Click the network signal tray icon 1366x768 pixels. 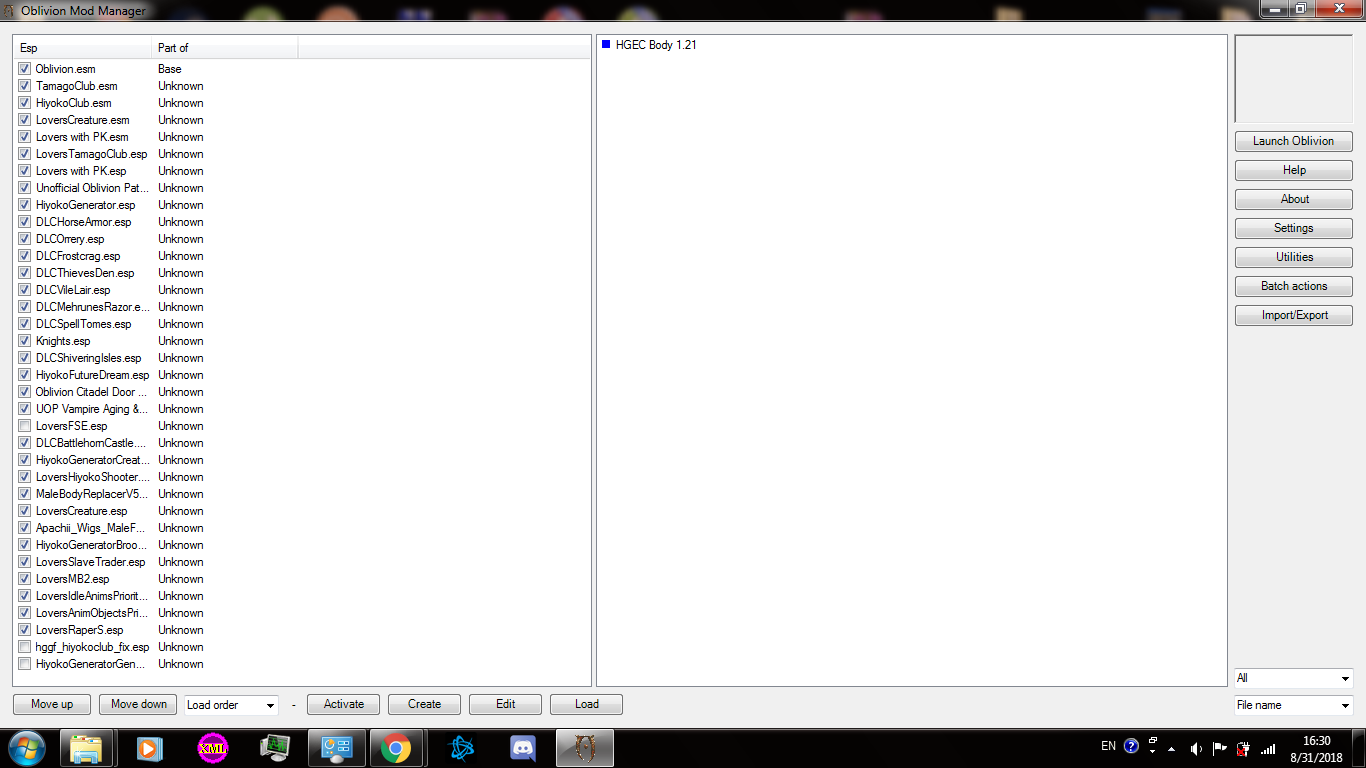pyautogui.click(x=1268, y=748)
